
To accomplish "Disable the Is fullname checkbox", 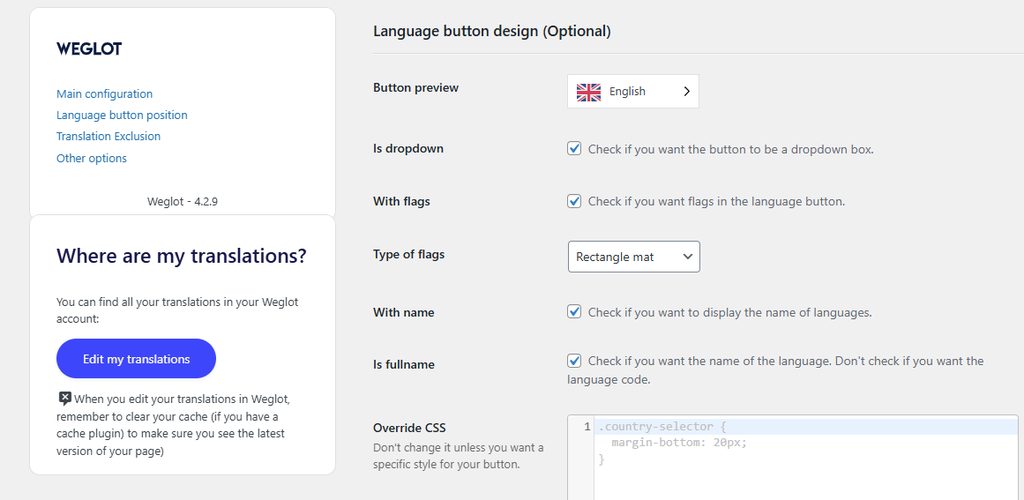I will pos(574,360).
